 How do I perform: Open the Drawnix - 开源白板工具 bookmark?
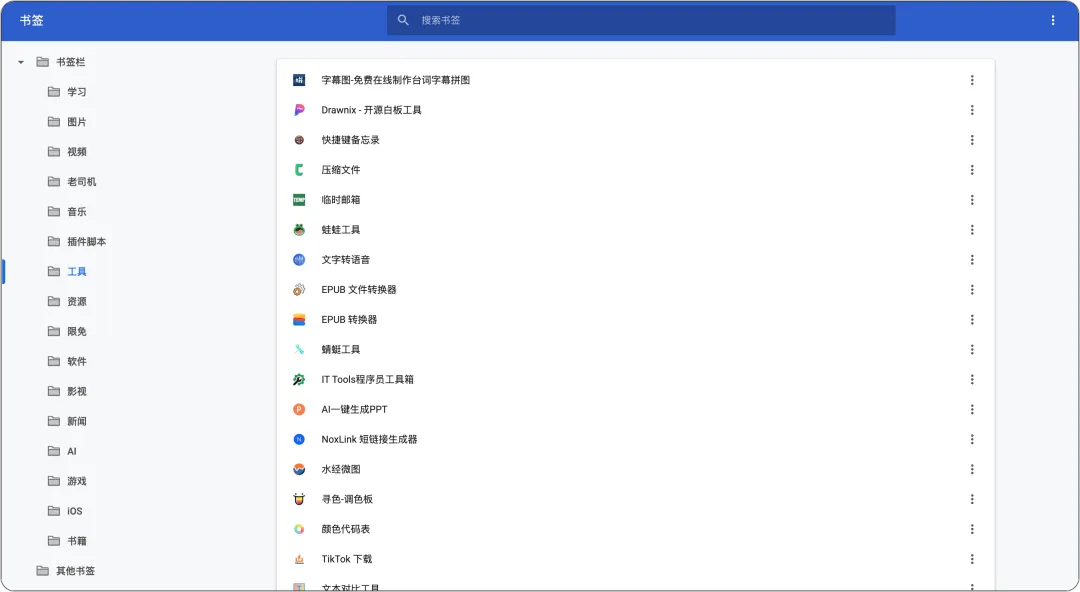(x=371, y=110)
